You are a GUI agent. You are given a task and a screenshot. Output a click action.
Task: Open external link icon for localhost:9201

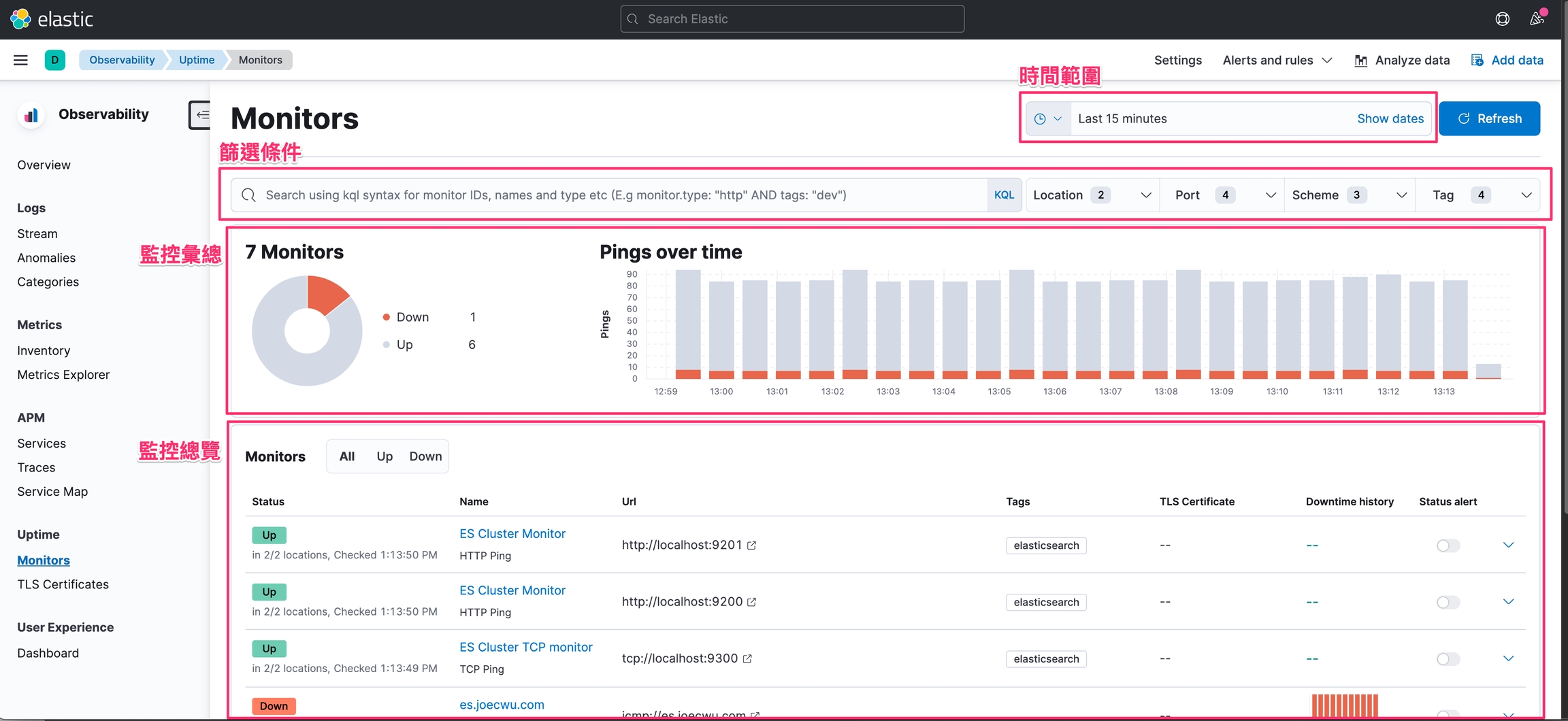752,546
